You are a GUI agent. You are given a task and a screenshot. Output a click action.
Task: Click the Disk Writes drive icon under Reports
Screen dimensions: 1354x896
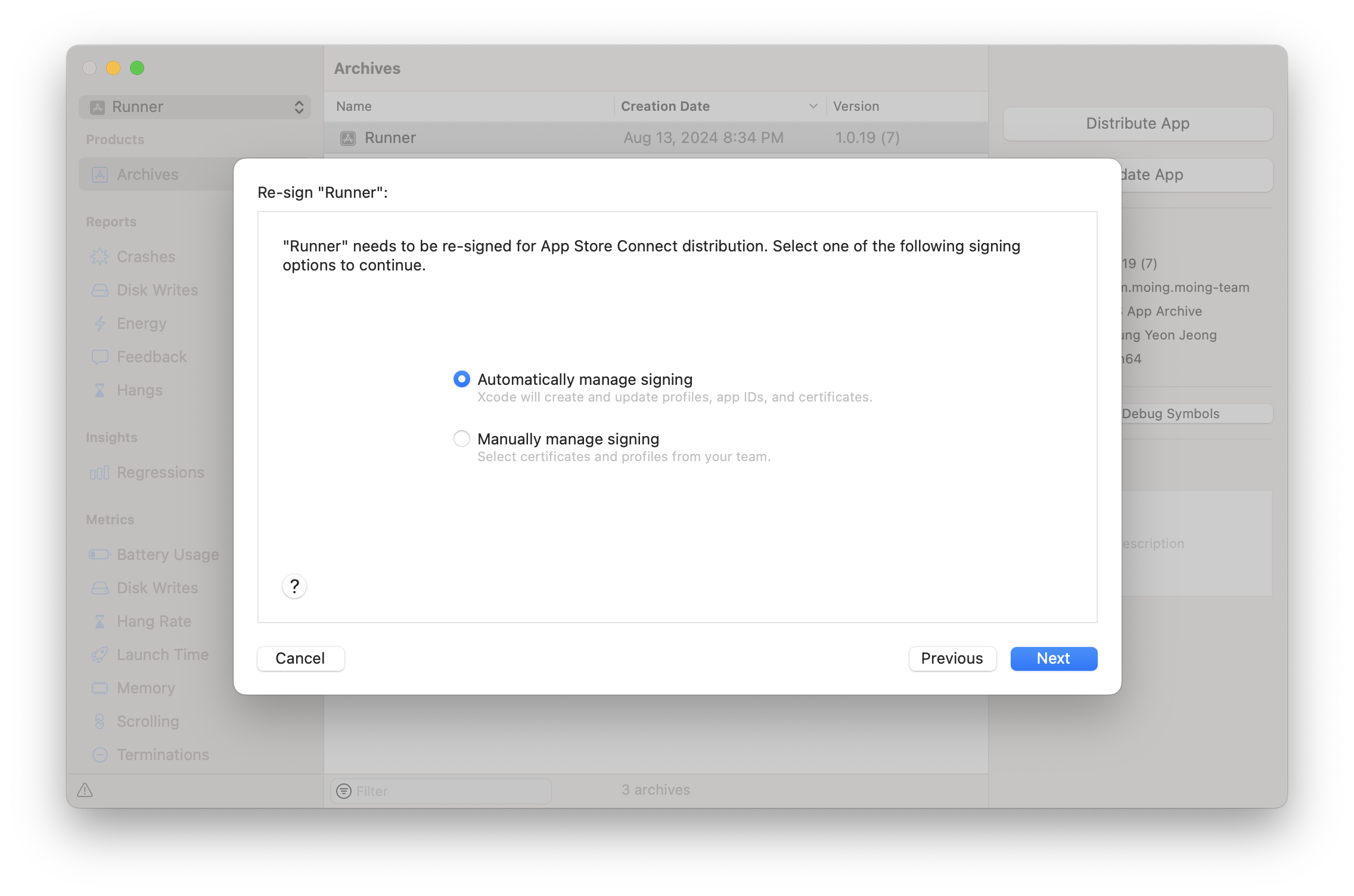(100, 290)
